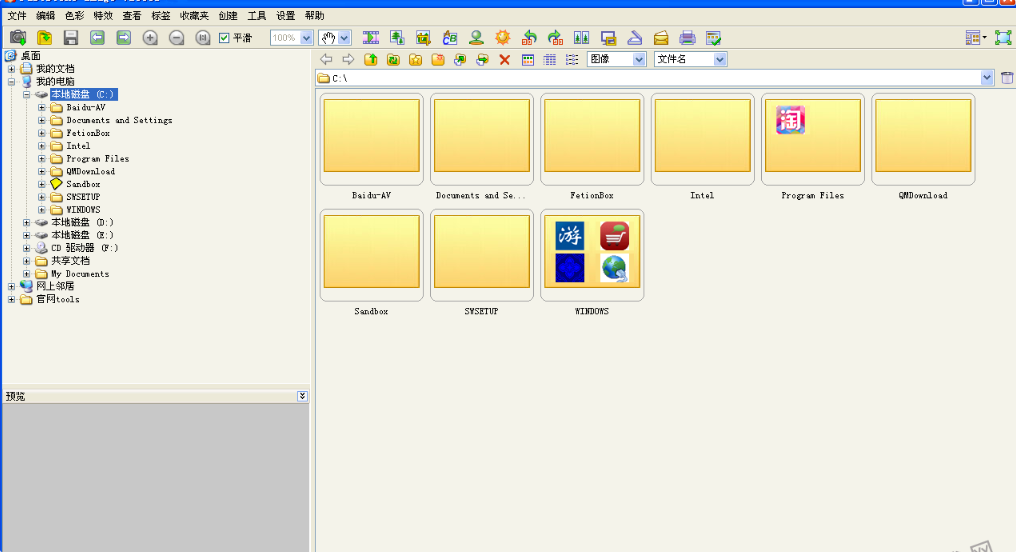Open the 色彩 menu
Screen dimensions: 1016x552
[75, 16]
